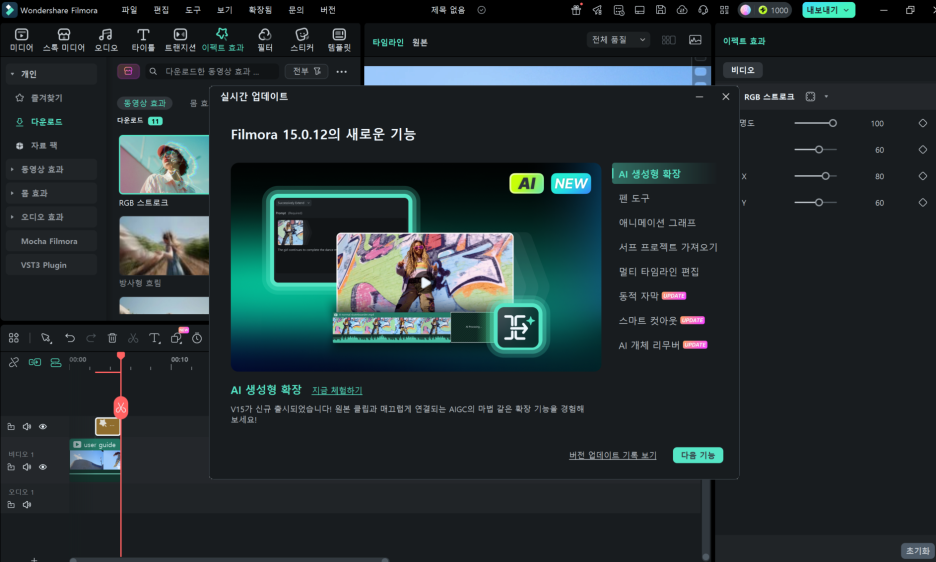Expand the 몸 효과 category

coord(12,193)
